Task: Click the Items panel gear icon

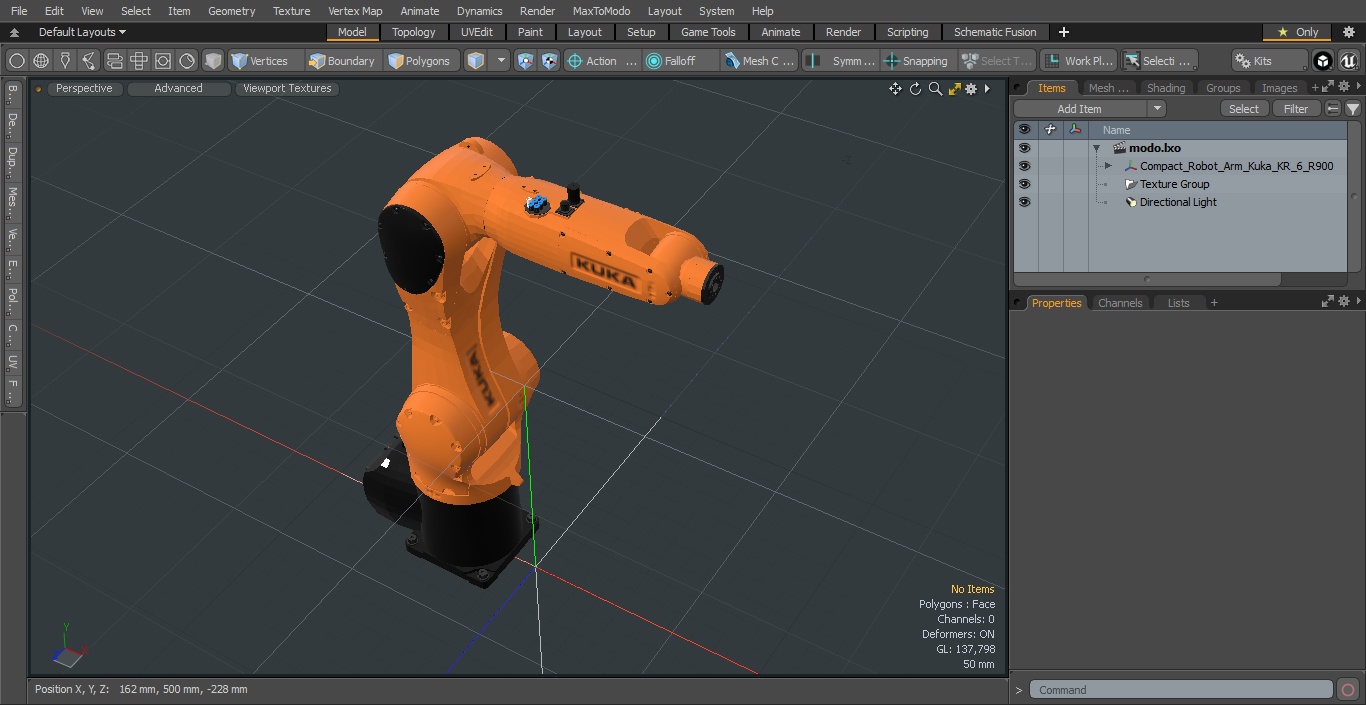Action: point(1343,88)
